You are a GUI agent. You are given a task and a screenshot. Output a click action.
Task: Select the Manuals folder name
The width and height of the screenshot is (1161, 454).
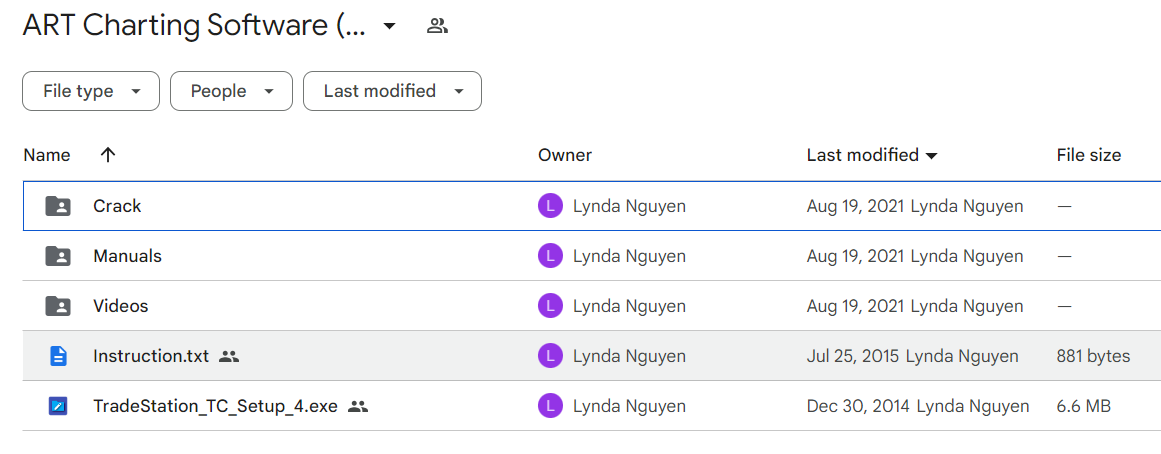point(127,256)
